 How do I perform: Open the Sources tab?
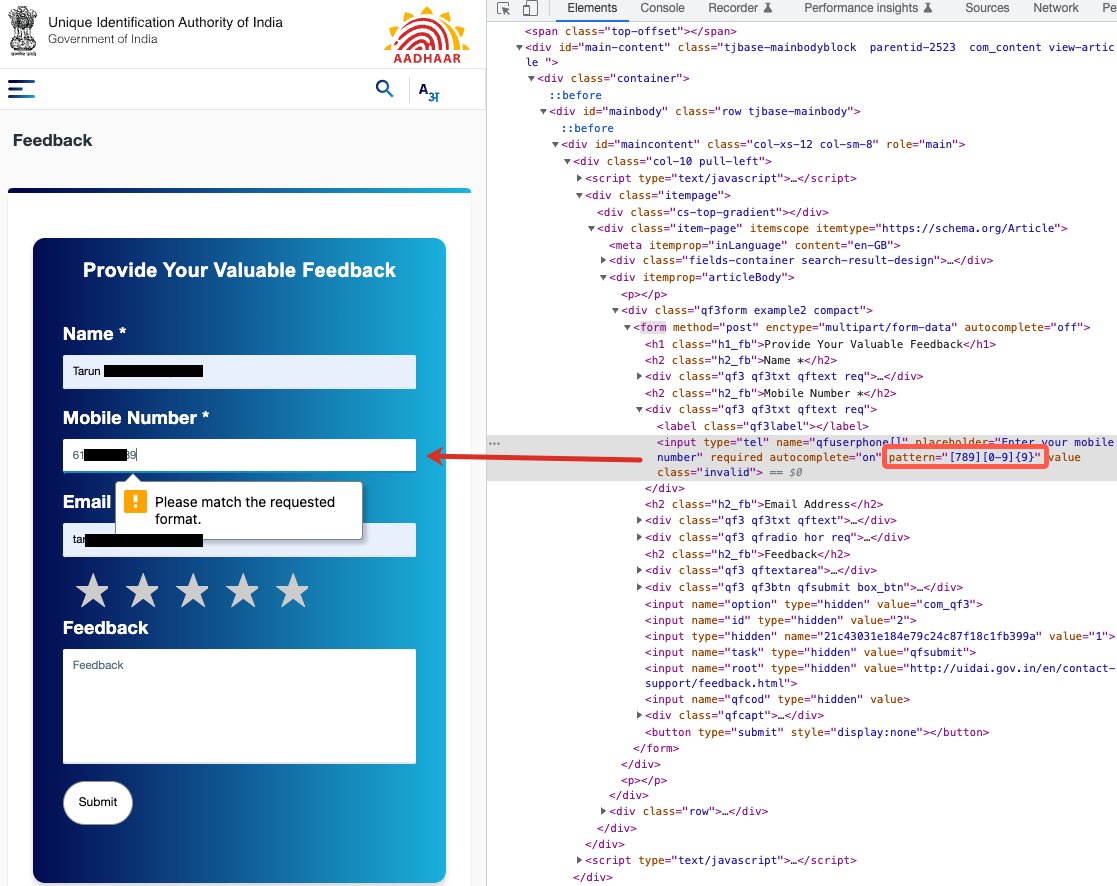click(x=987, y=8)
